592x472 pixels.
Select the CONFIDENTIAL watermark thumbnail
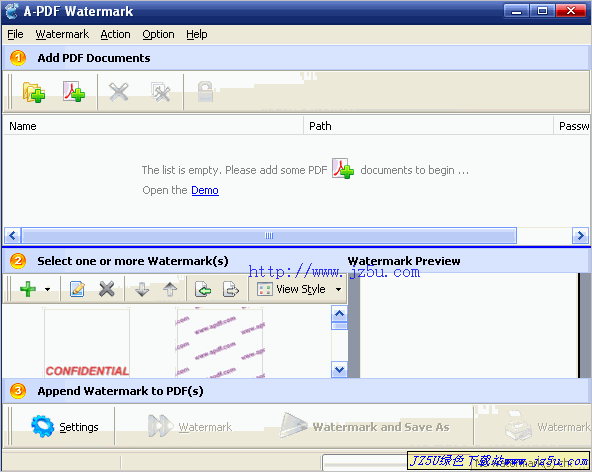coord(87,343)
